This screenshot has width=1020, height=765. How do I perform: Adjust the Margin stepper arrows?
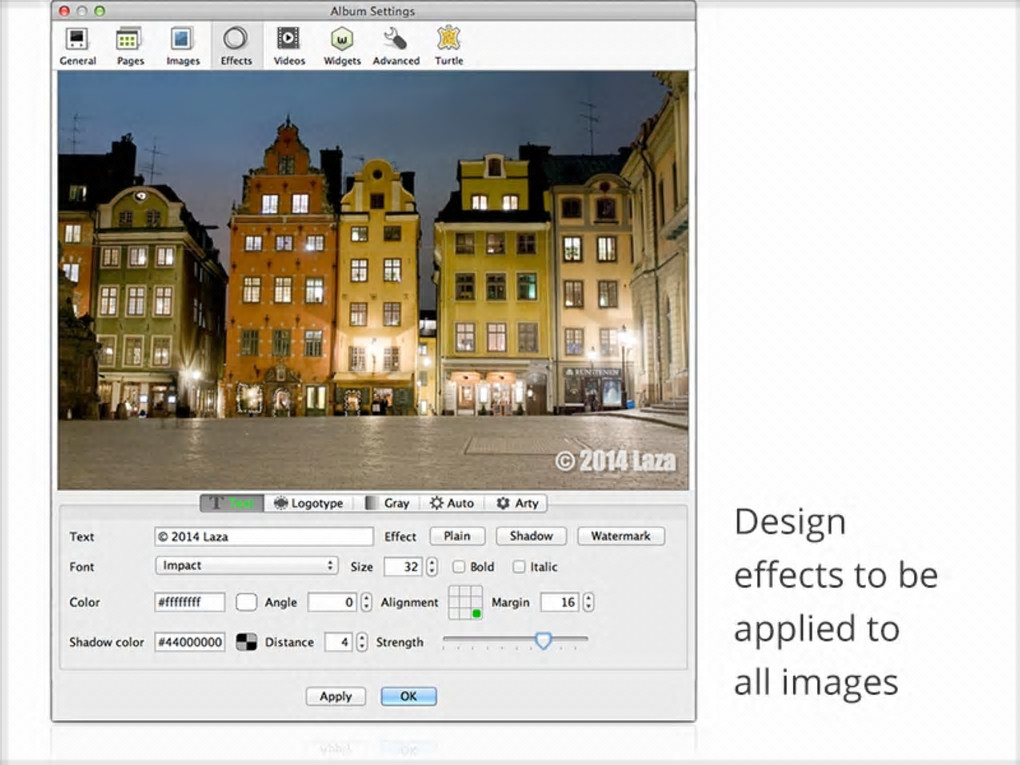pyautogui.click(x=588, y=602)
